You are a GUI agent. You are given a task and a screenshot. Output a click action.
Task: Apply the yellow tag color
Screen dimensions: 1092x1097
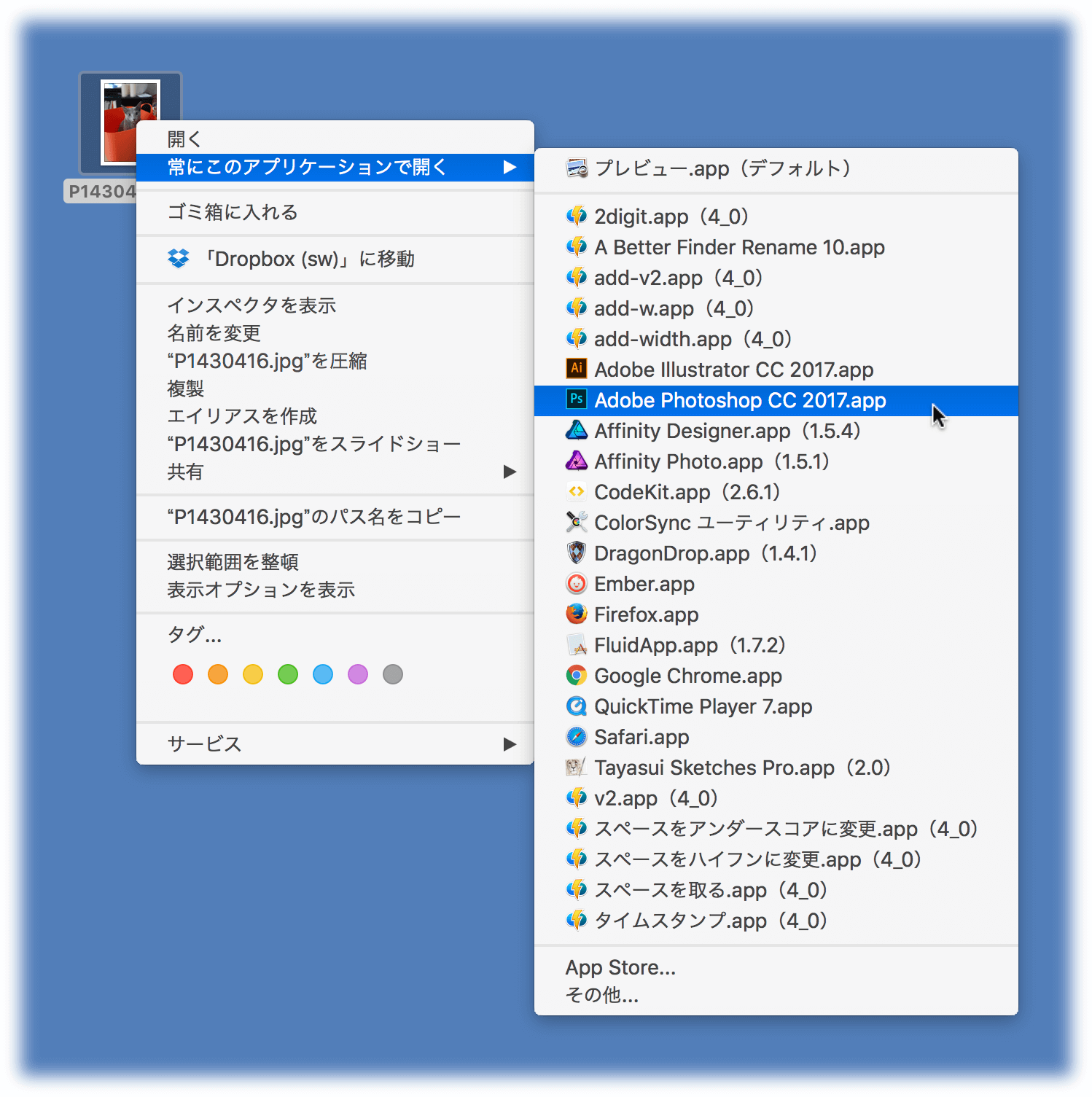[x=253, y=674]
